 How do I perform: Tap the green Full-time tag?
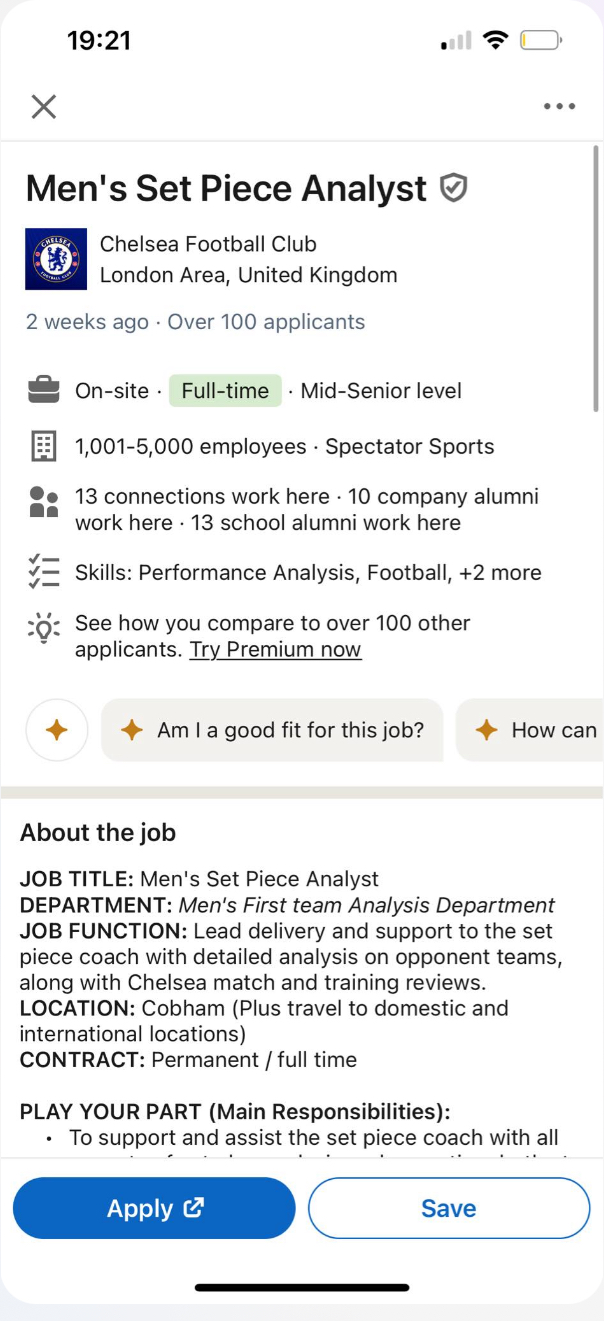click(225, 391)
